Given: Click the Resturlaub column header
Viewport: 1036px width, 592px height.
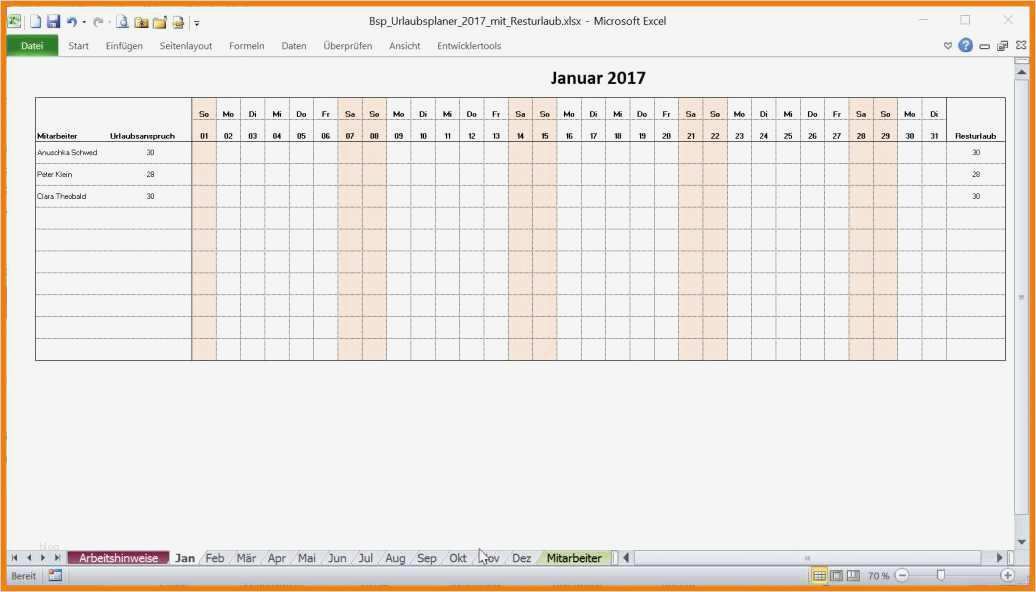Looking at the screenshot, I should [975, 136].
